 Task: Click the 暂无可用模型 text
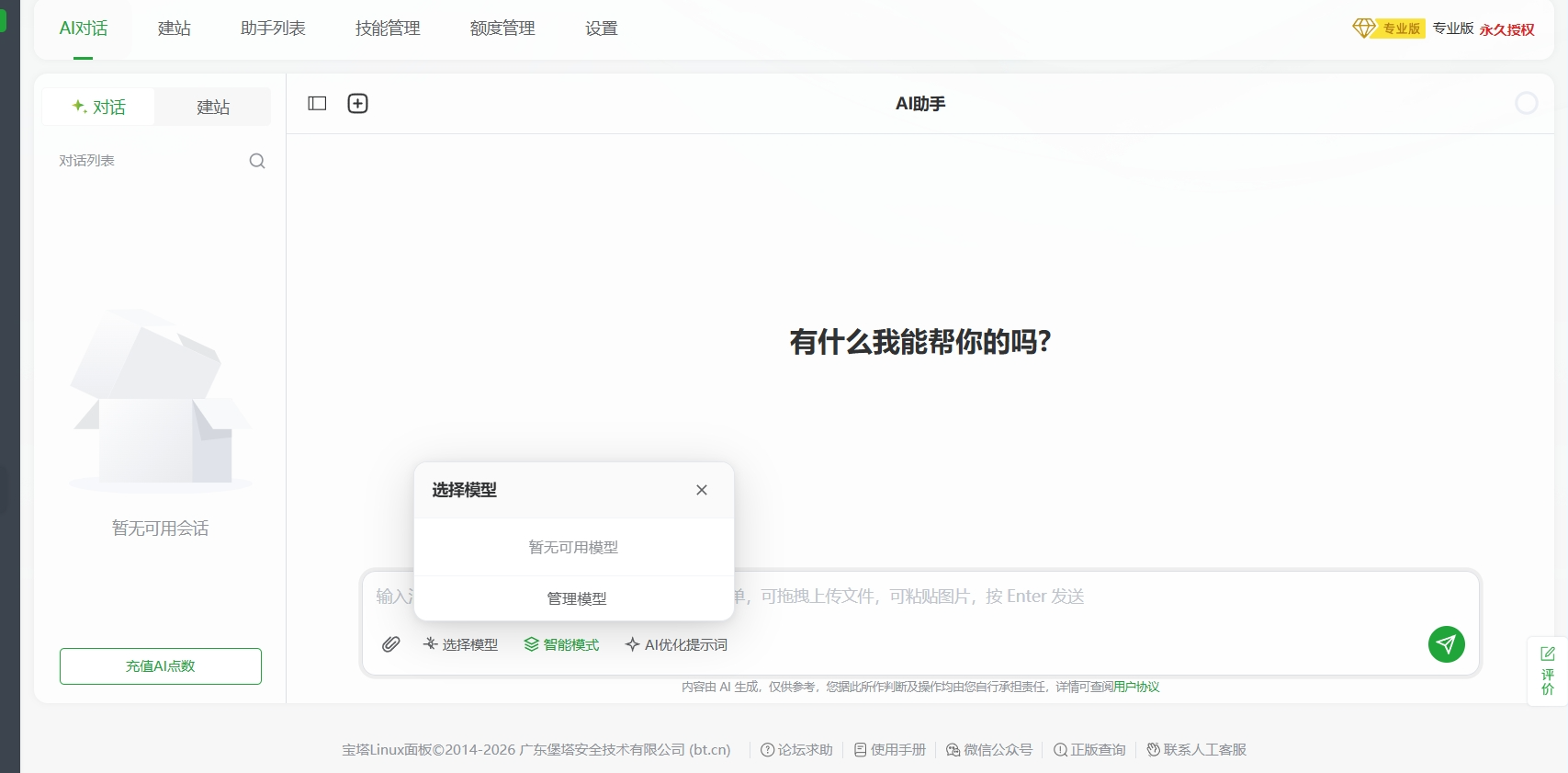pos(573,547)
